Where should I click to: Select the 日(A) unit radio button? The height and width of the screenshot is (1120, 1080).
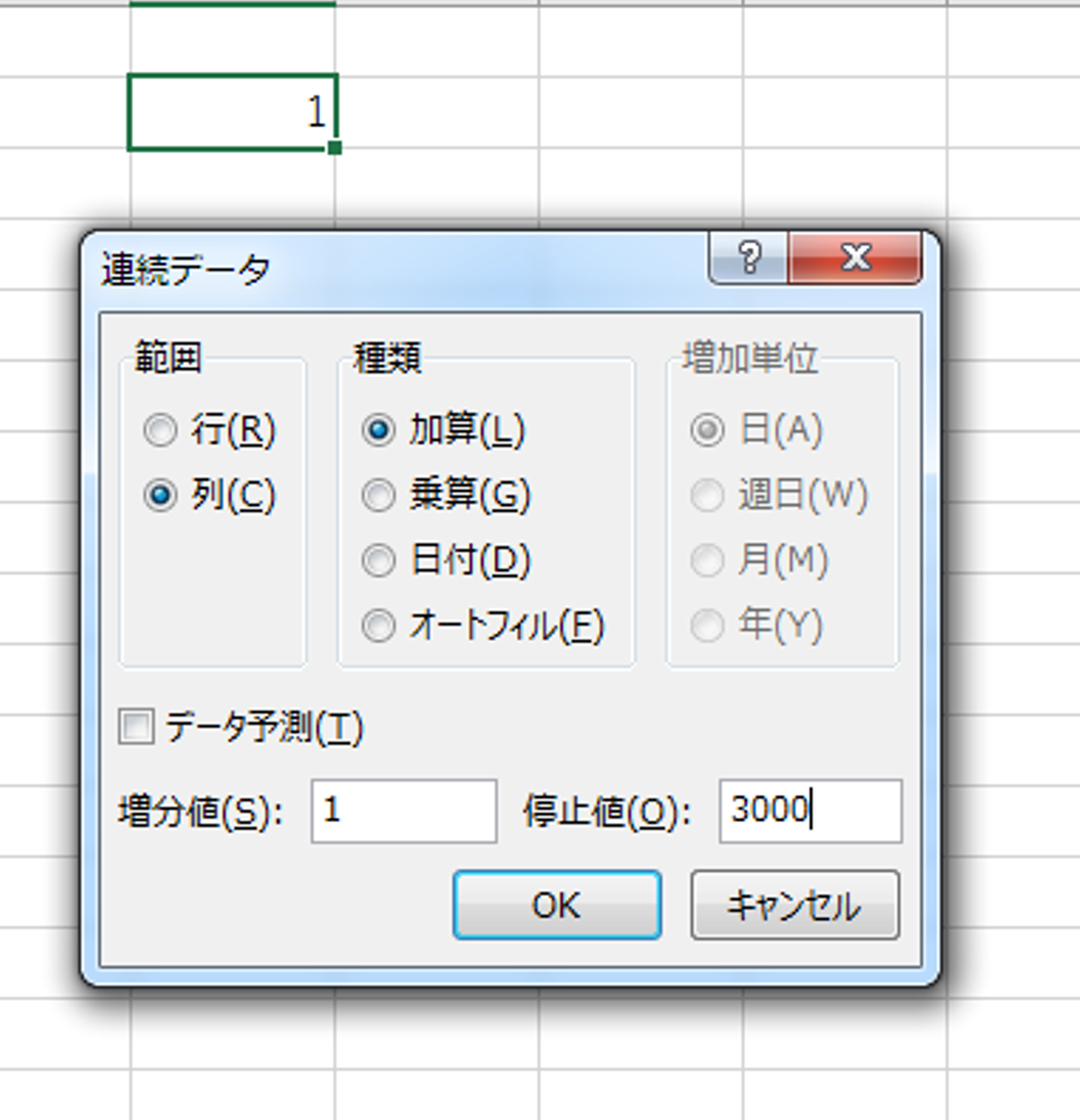coord(707,430)
